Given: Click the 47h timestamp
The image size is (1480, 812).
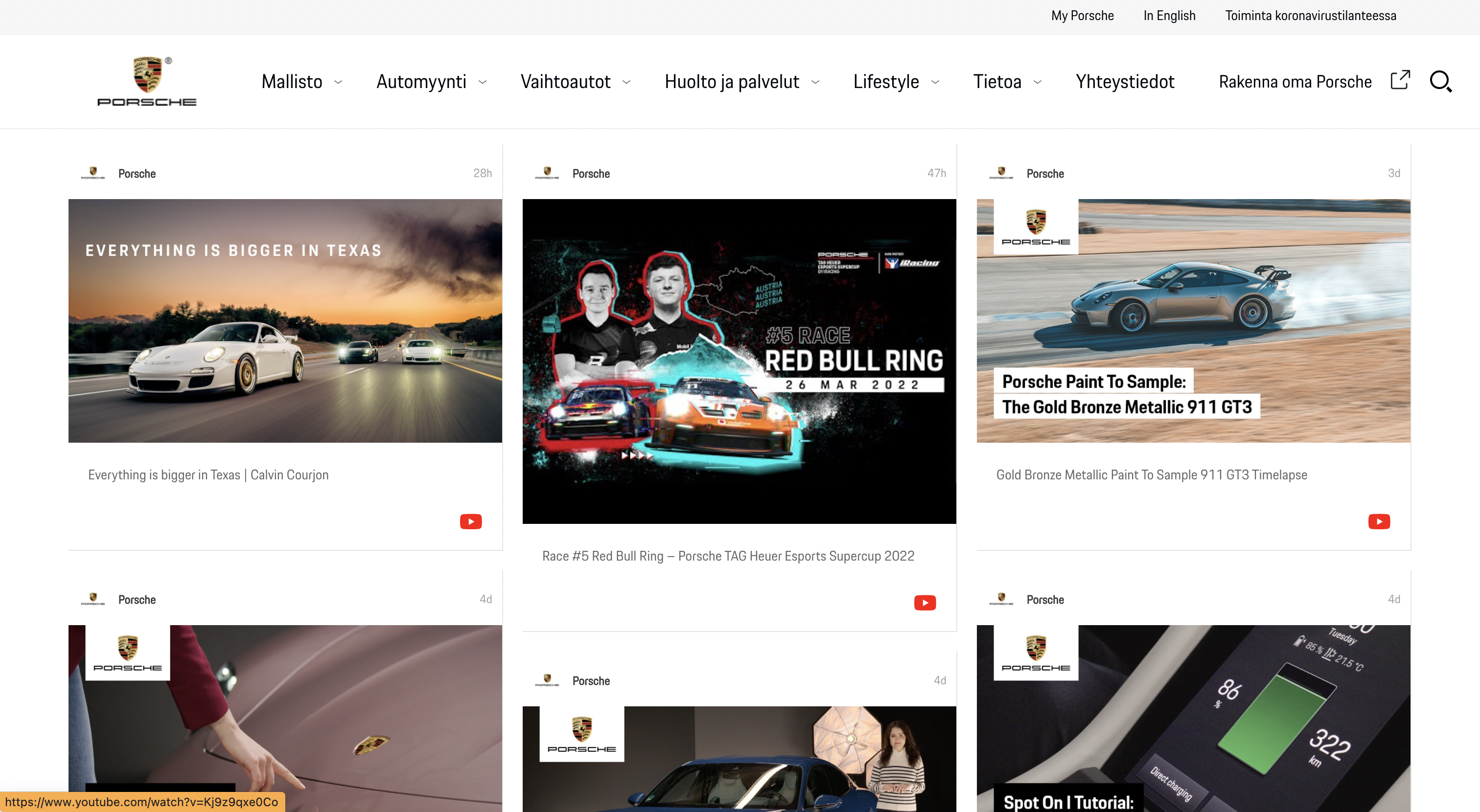Looking at the screenshot, I should coord(936,173).
